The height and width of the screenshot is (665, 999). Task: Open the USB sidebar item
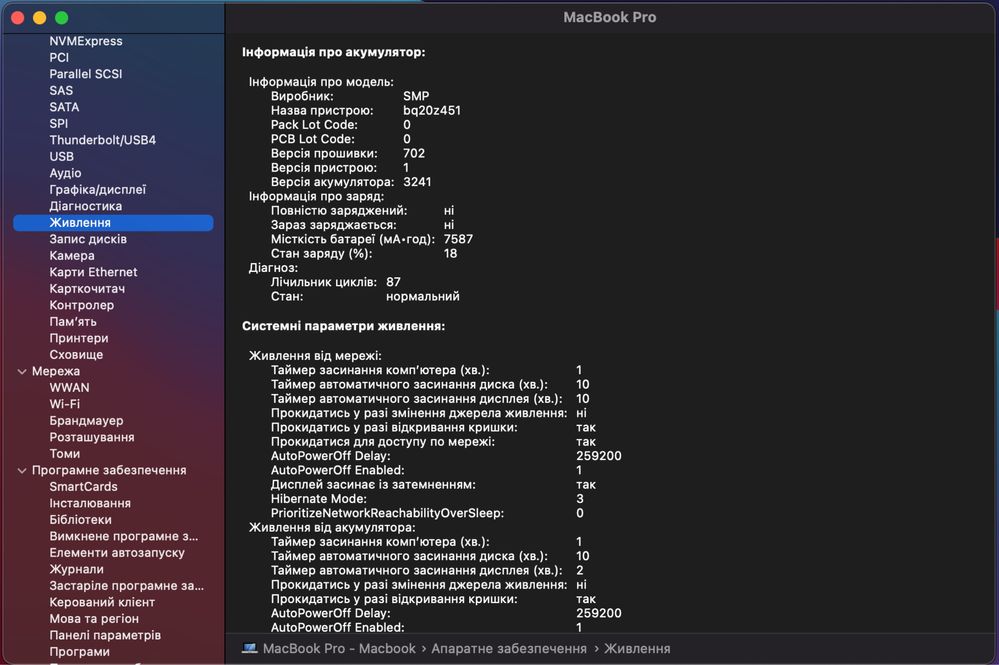pyautogui.click(x=62, y=157)
